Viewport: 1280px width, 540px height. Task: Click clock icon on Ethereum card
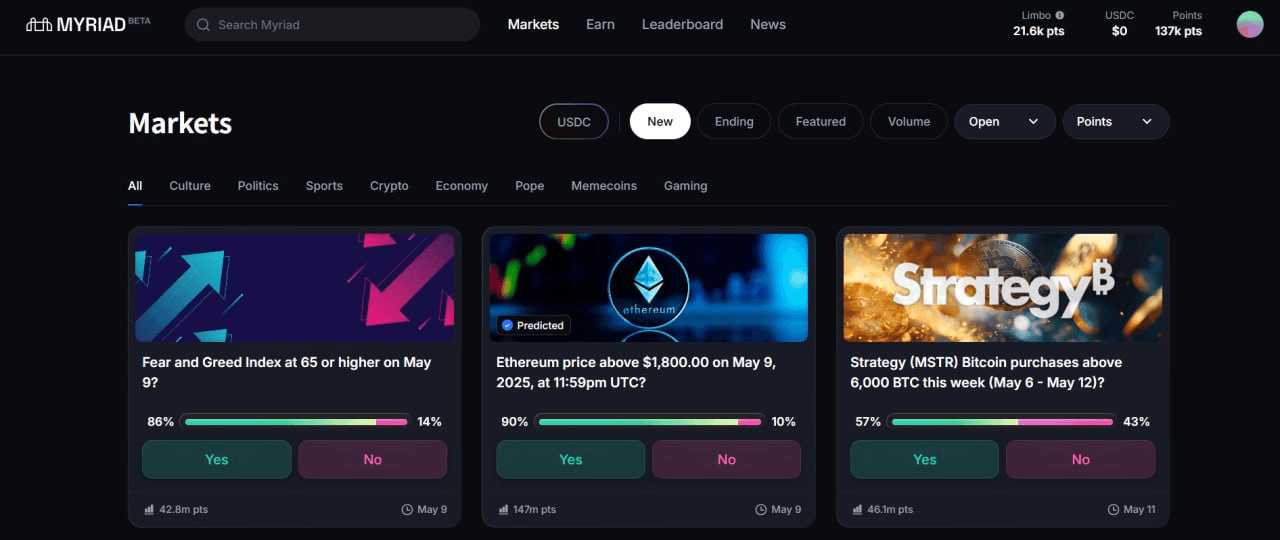(x=761, y=510)
